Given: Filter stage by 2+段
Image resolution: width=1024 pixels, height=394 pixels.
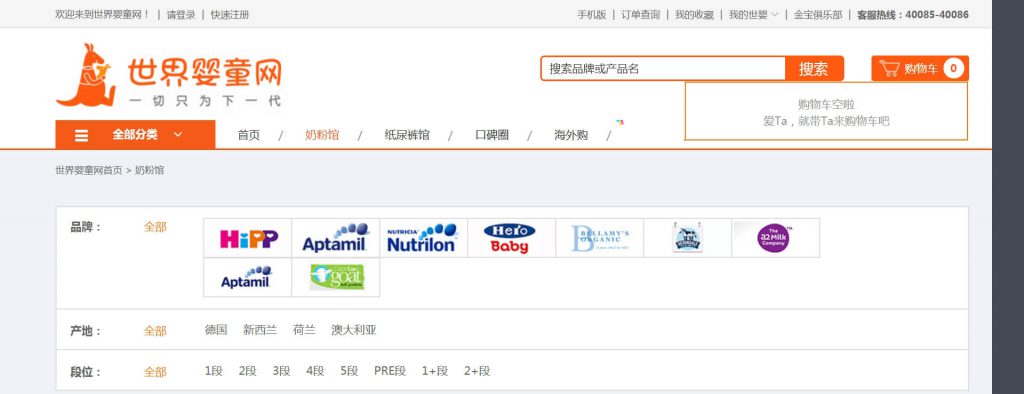Looking at the screenshot, I should click(477, 371).
